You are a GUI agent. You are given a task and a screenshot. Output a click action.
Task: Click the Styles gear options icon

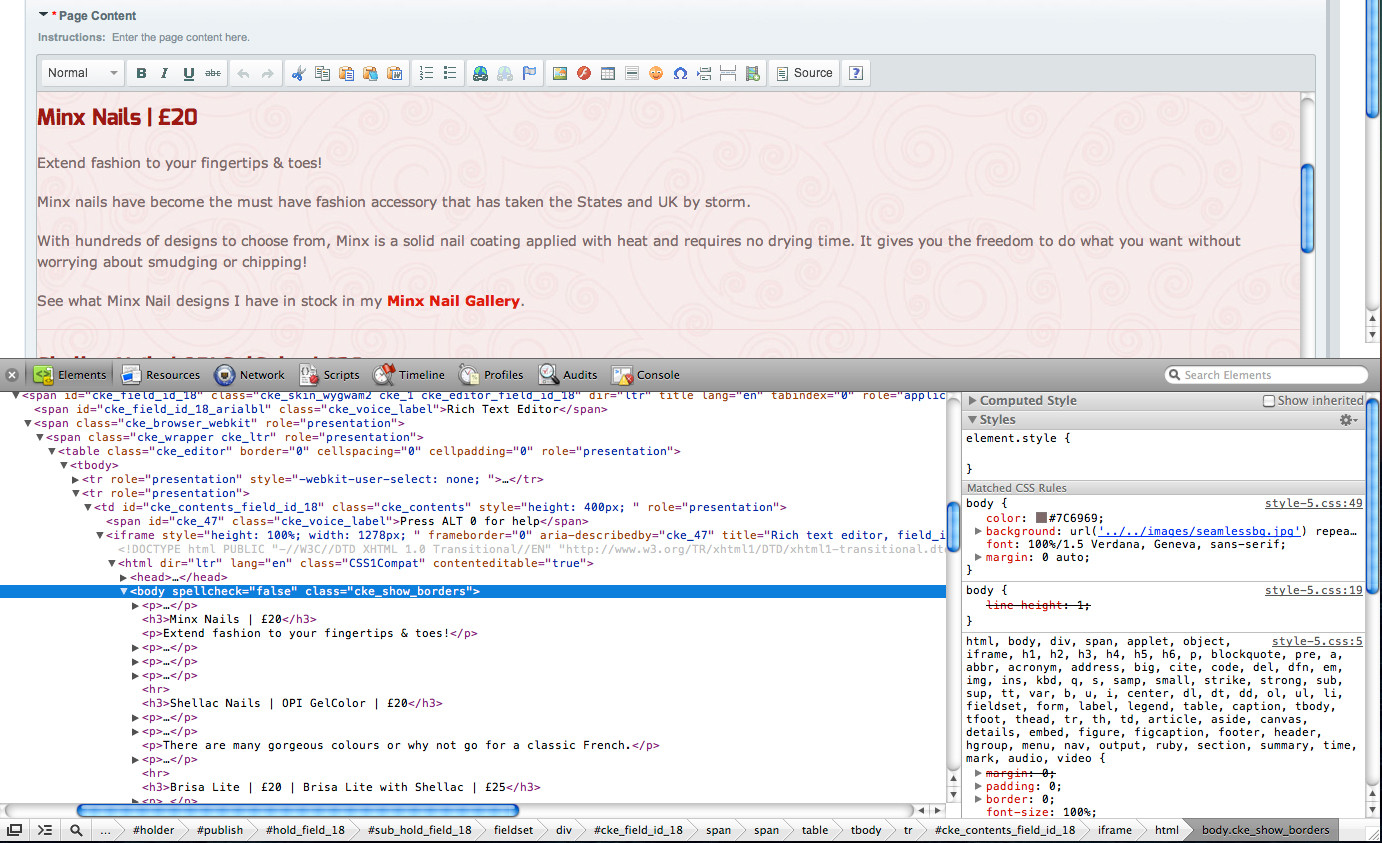pyautogui.click(x=1350, y=420)
